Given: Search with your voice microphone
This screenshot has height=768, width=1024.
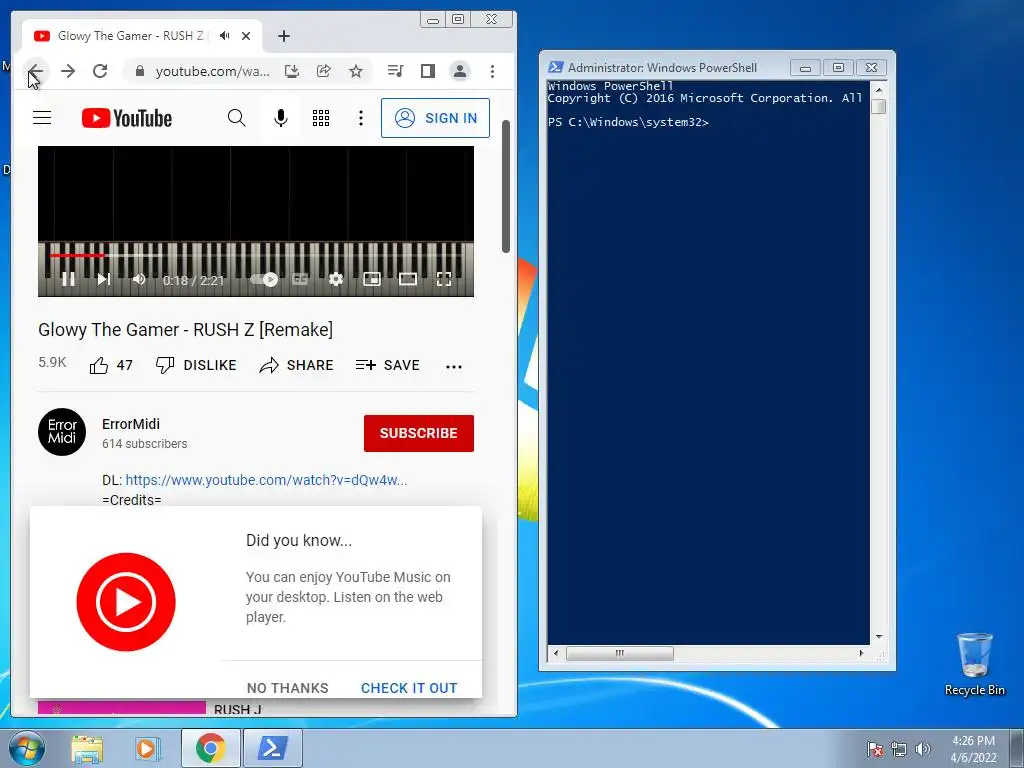Looking at the screenshot, I should pos(281,118).
